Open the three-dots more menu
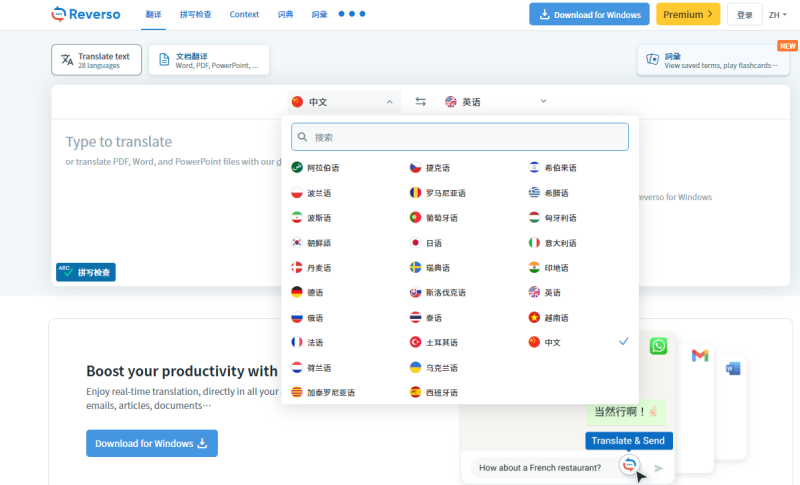The width and height of the screenshot is (800, 485). point(352,14)
